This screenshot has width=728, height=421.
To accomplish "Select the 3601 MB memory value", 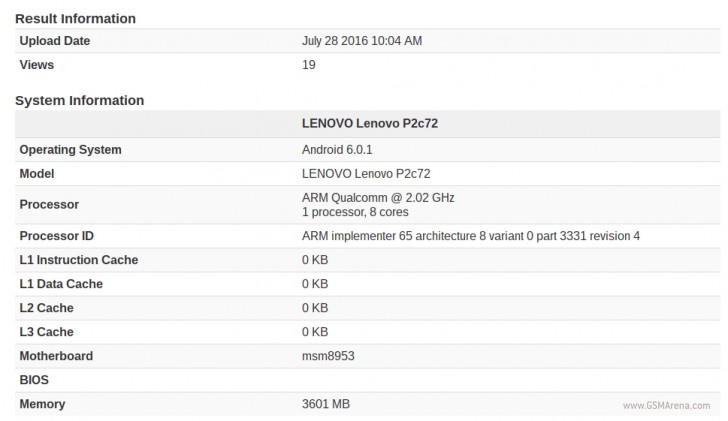I will 326,404.
